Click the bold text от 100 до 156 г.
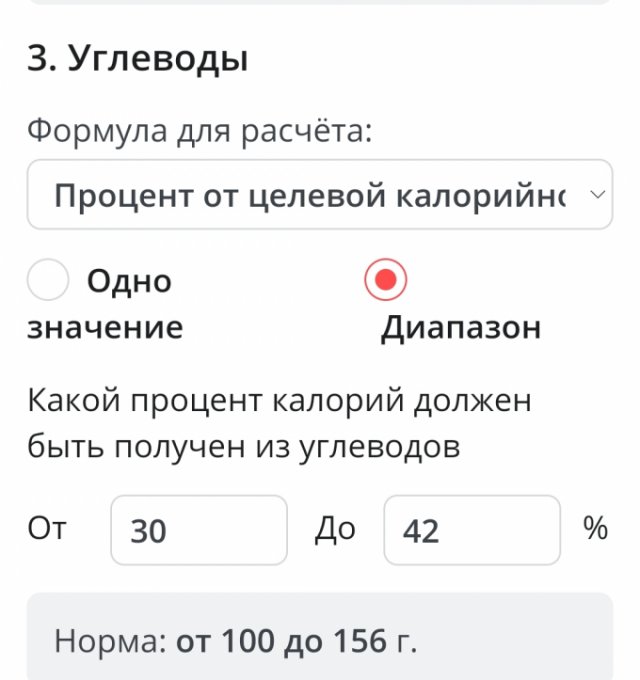This screenshot has height=680, width=640. (x=296, y=641)
